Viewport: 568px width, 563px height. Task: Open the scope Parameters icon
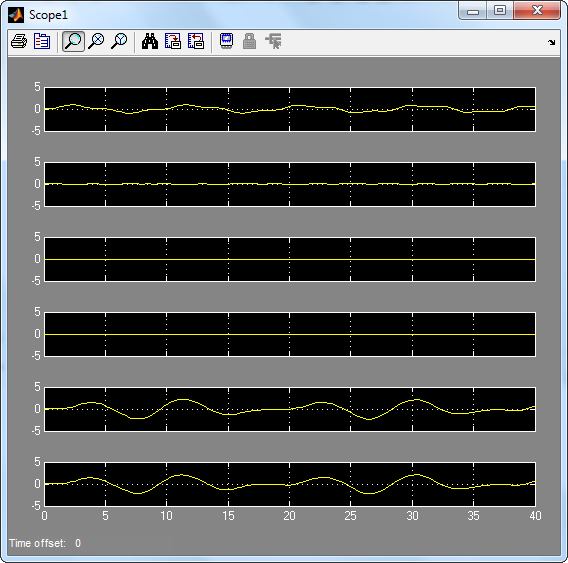tap(42, 41)
